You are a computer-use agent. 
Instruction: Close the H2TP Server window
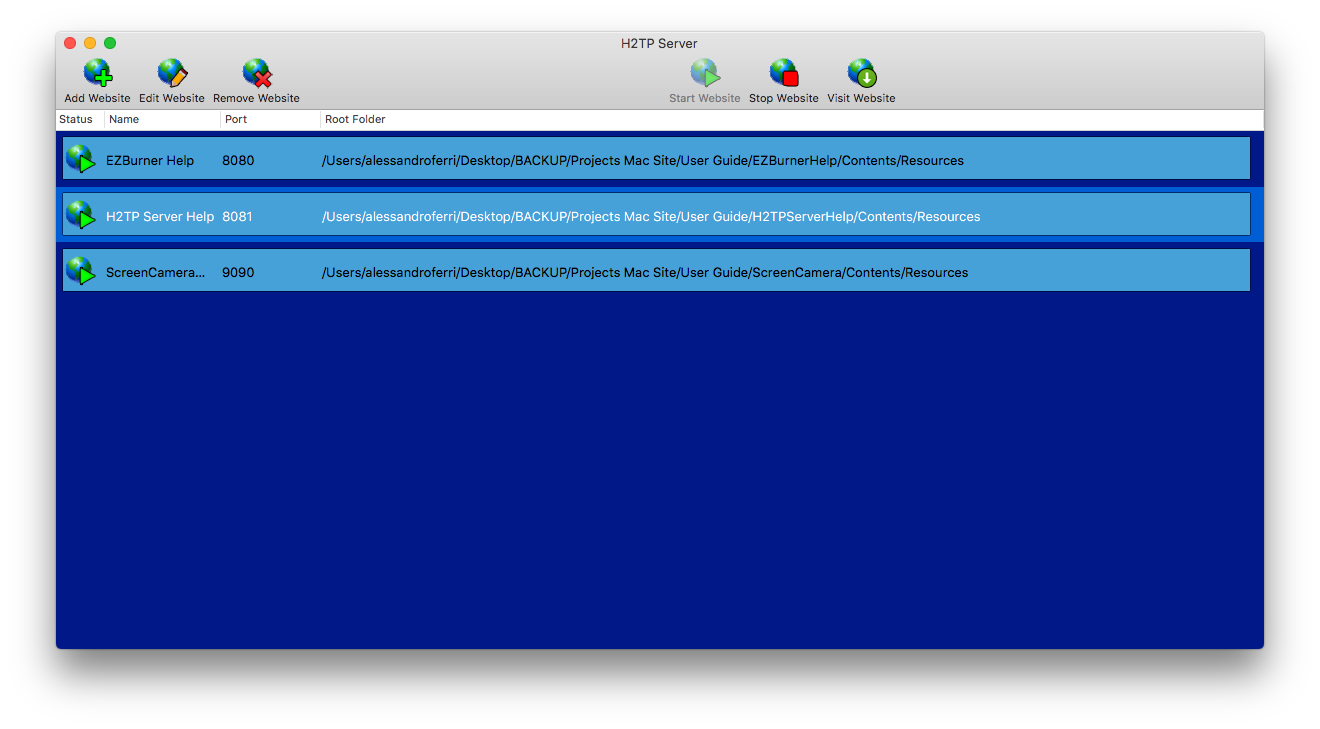click(x=70, y=43)
